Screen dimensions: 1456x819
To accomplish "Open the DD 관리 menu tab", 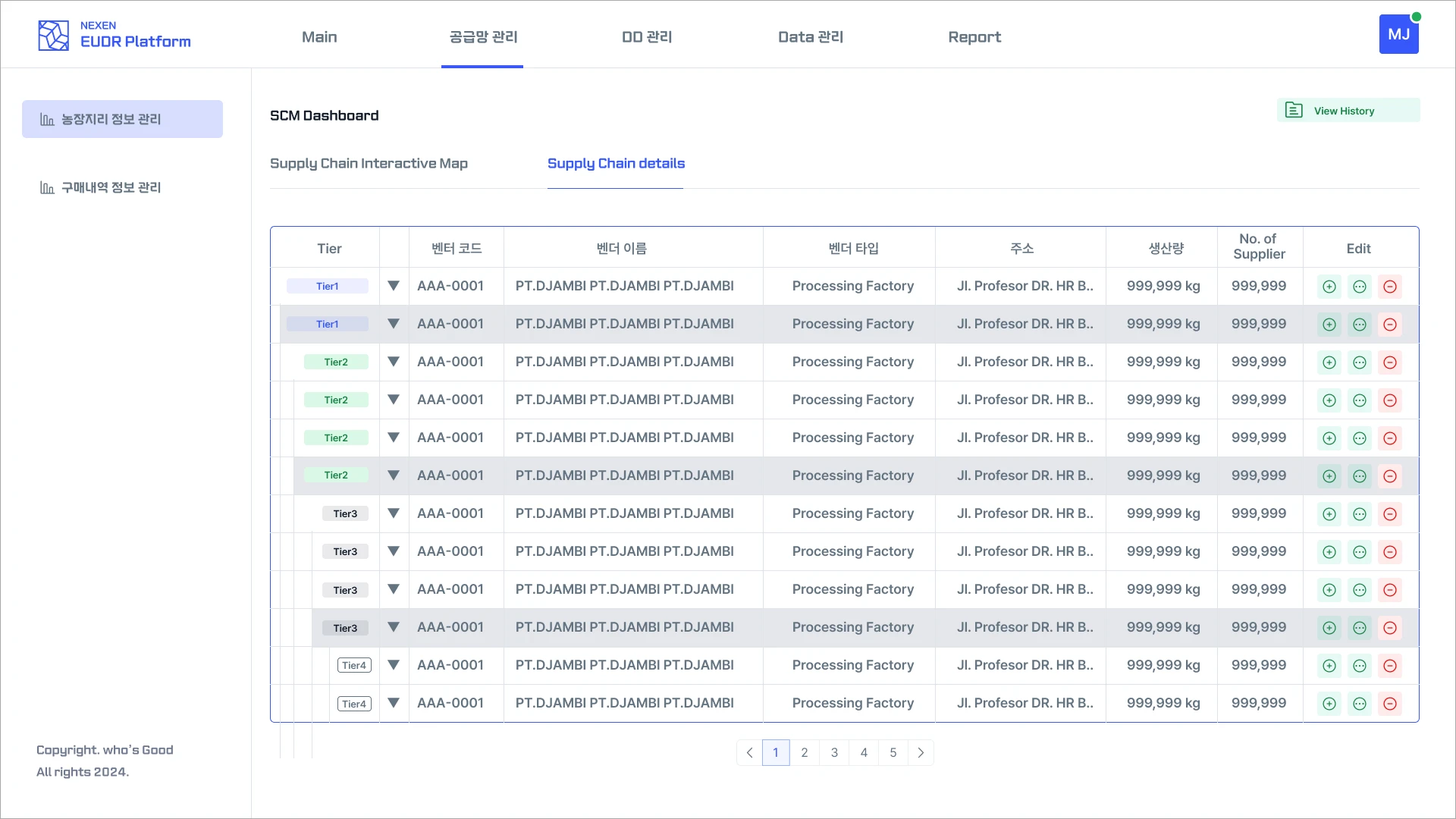I will pyautogui.click(x=647, y=37).
